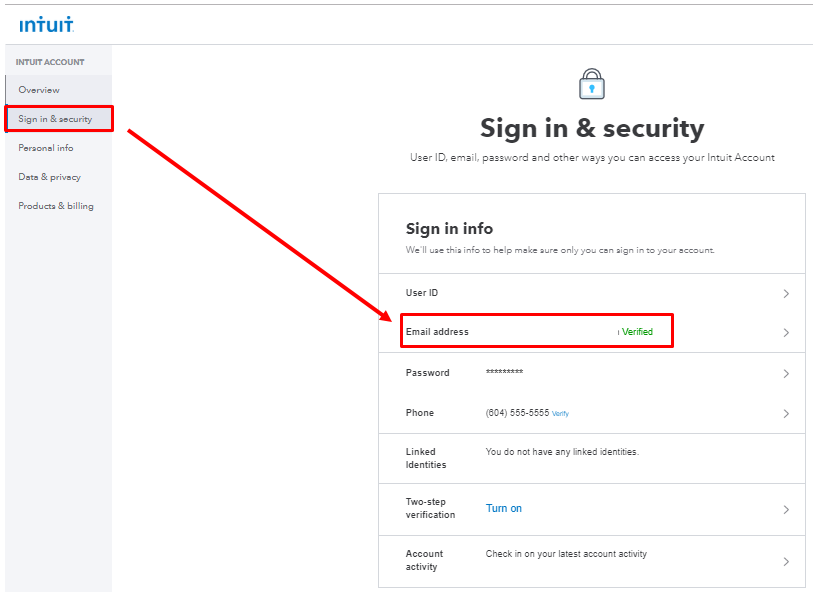Click the masked Password value

[504, 371]
